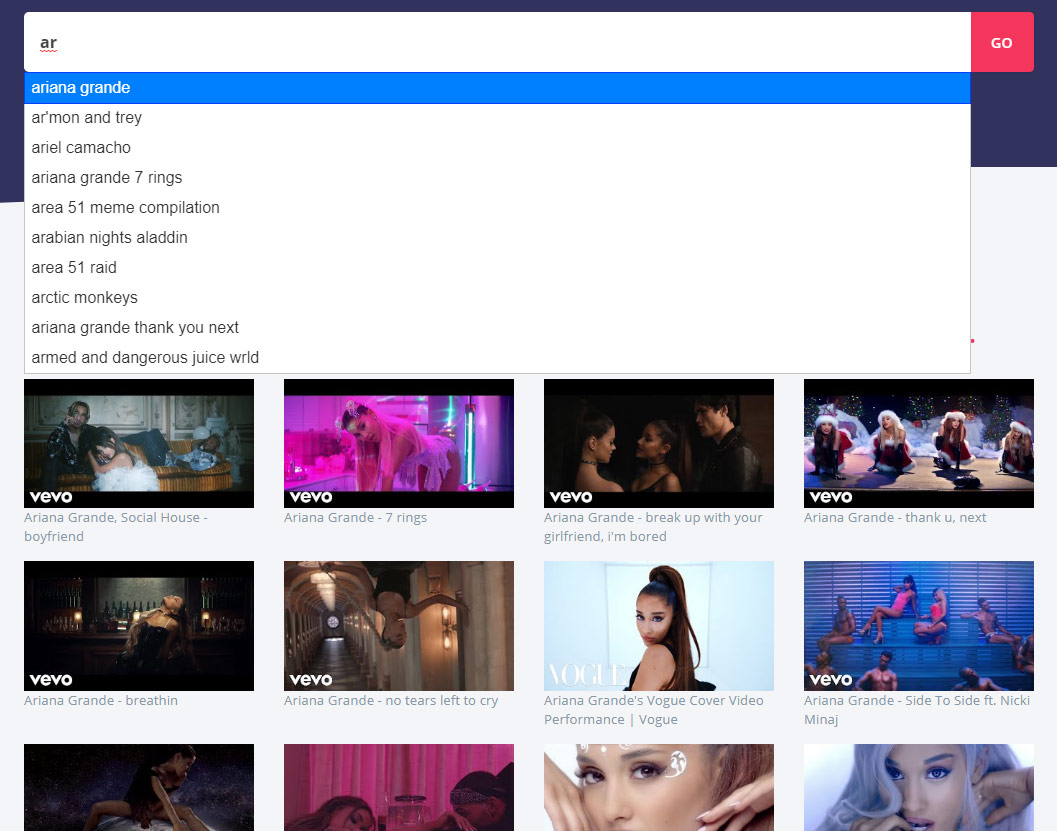The width and height of the screenshot is (1057, 831).
Task: Select 'ariana grande 7 rings' suggestion
Action: [107, 178]
